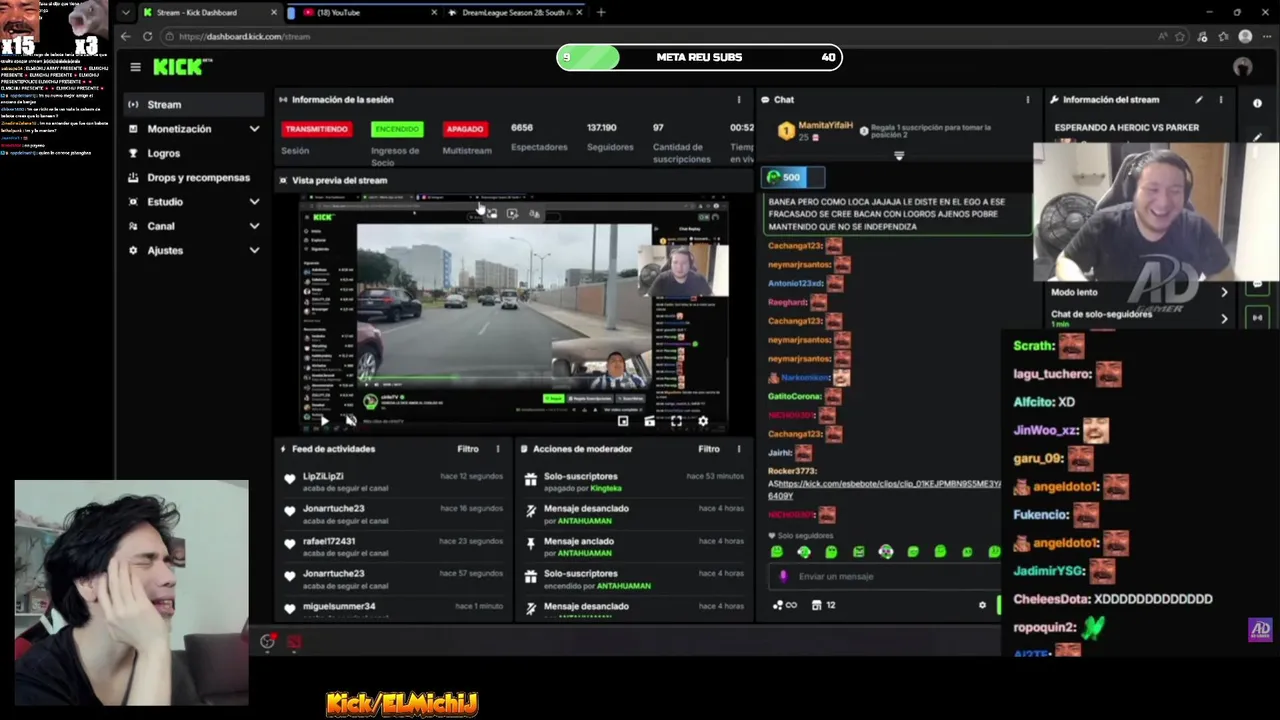Screen dimensions: 1280x720
Task: Open a new browser tab
Action: (601, 12)
